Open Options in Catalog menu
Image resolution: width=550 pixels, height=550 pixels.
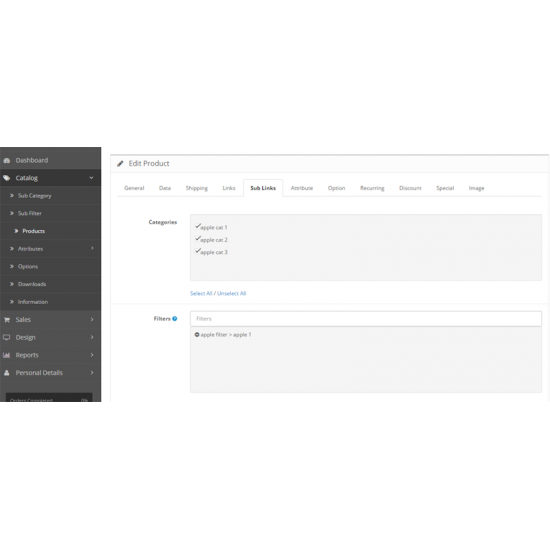(x=28, y=266)
